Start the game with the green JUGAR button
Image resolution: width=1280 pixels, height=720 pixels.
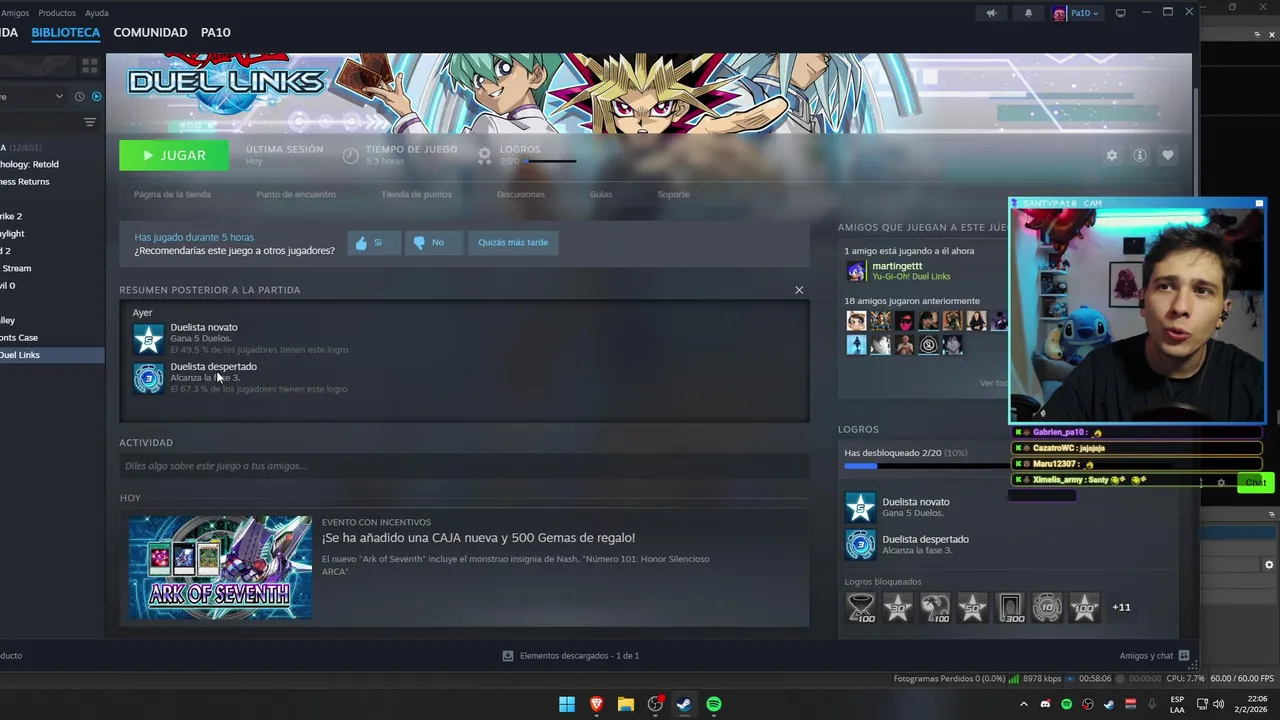tap(174, 155)
